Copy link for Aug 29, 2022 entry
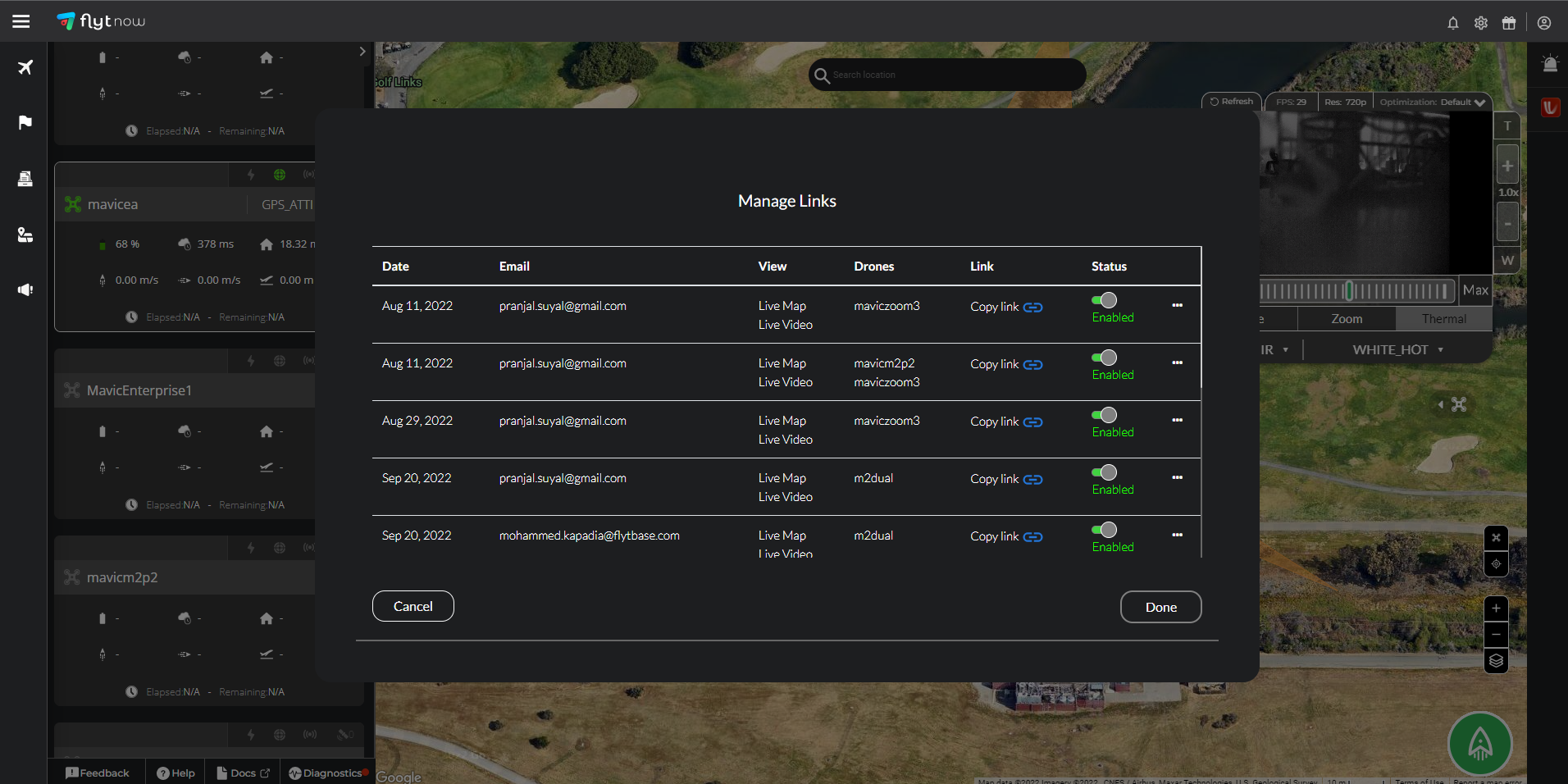Image resolution: width=1568 pixels, height=784 pixels. (x=1005, y=422)
